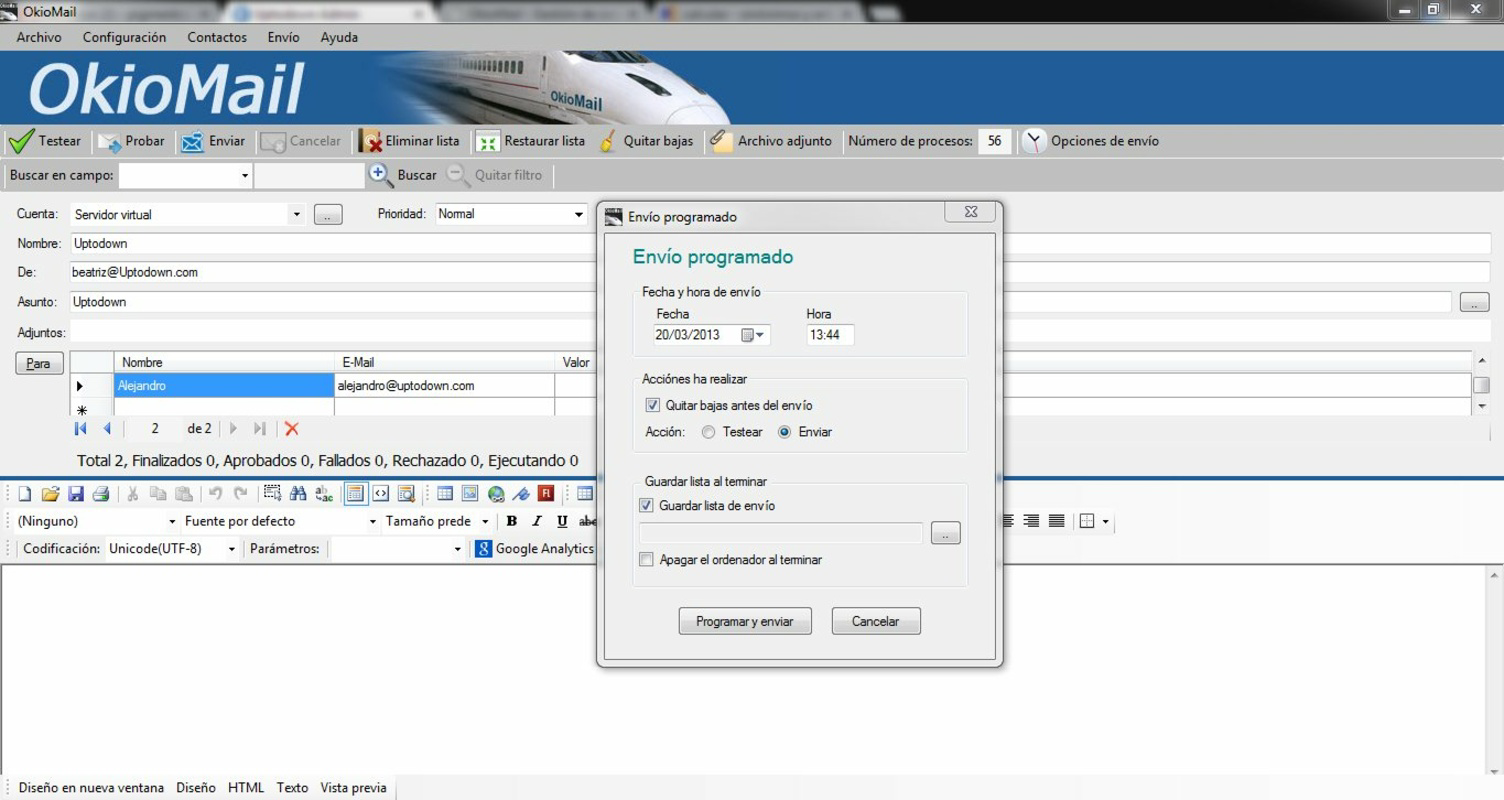1504x800 pixels.
Task: Click browse button beside save list path
Action: [x=945, y=534]
